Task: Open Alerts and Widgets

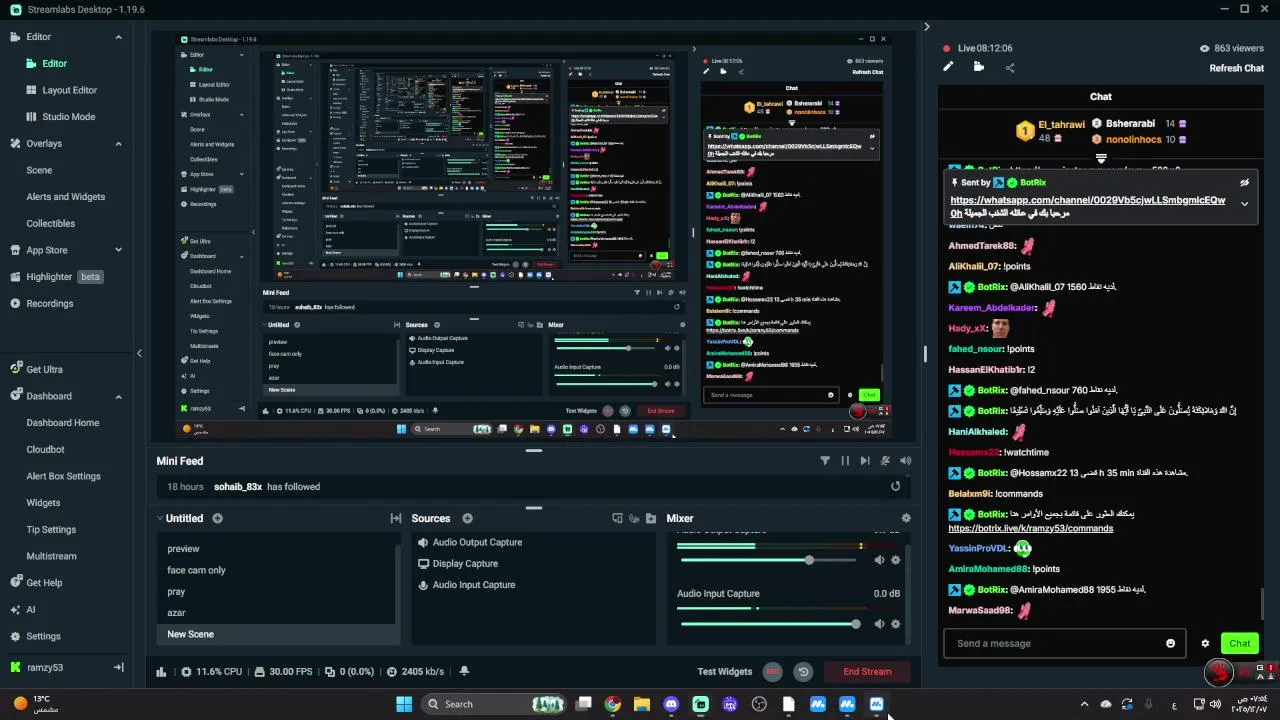Action: (65, 197)
